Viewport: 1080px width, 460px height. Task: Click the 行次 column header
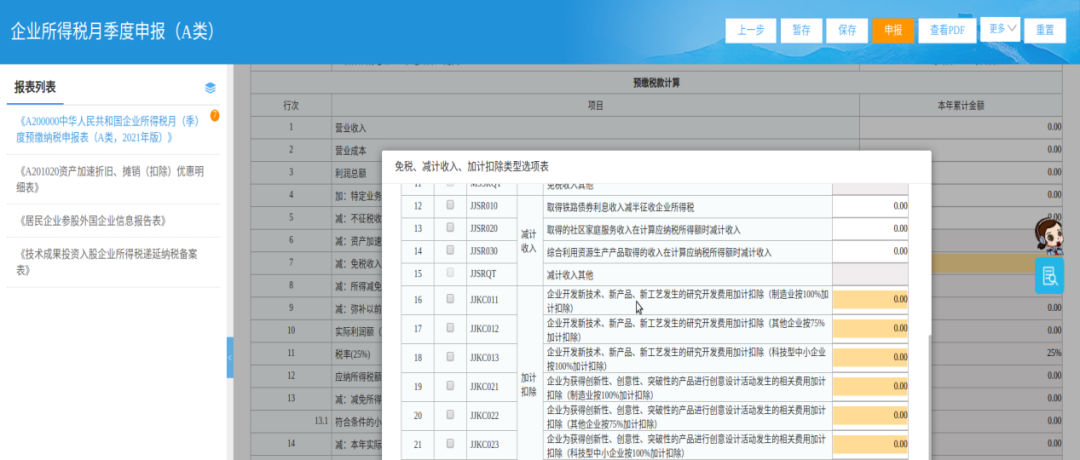[x=291, y=106]
